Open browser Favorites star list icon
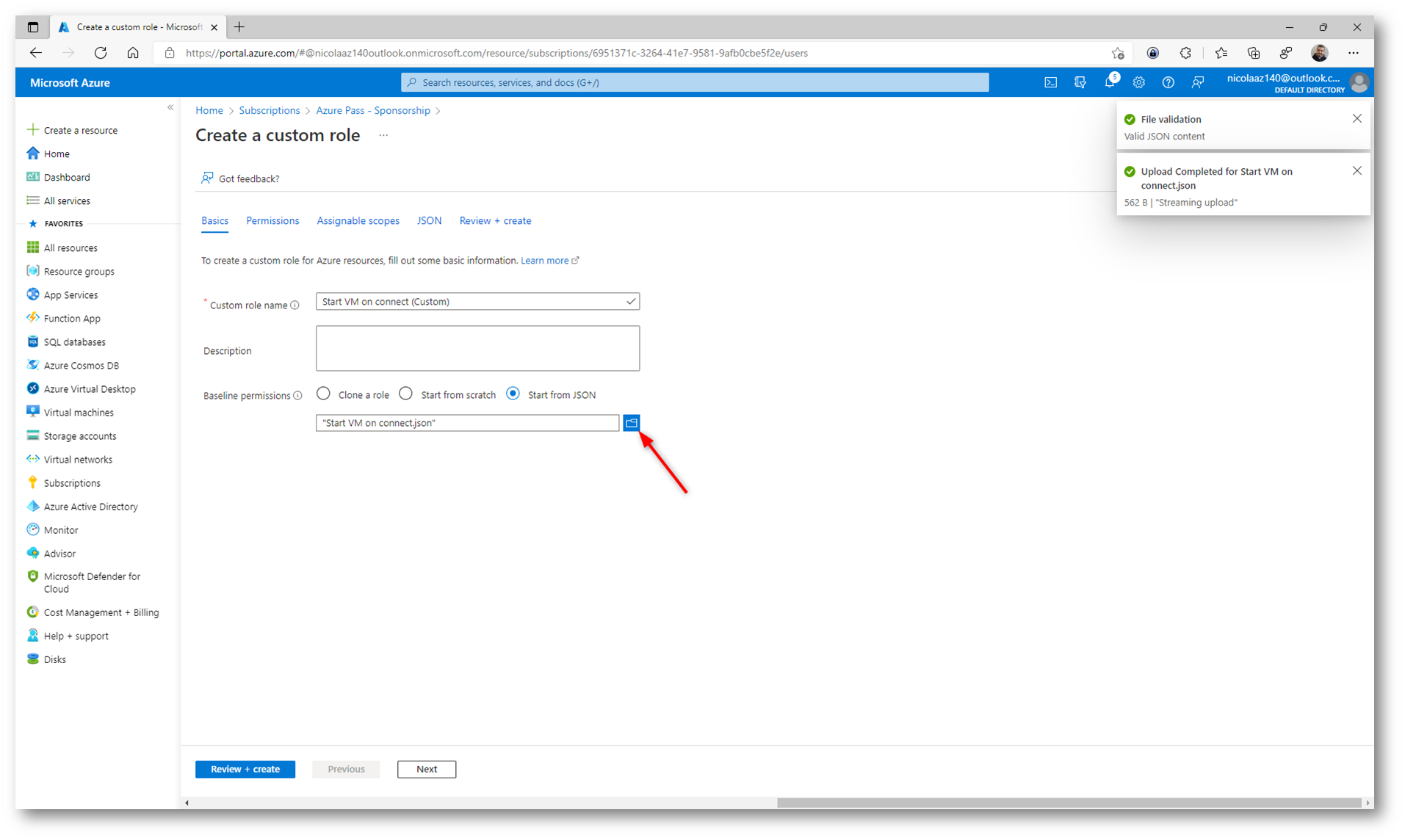This screenshot has width=1405, height=840. pyautogui.click(x=1221, y=53)
